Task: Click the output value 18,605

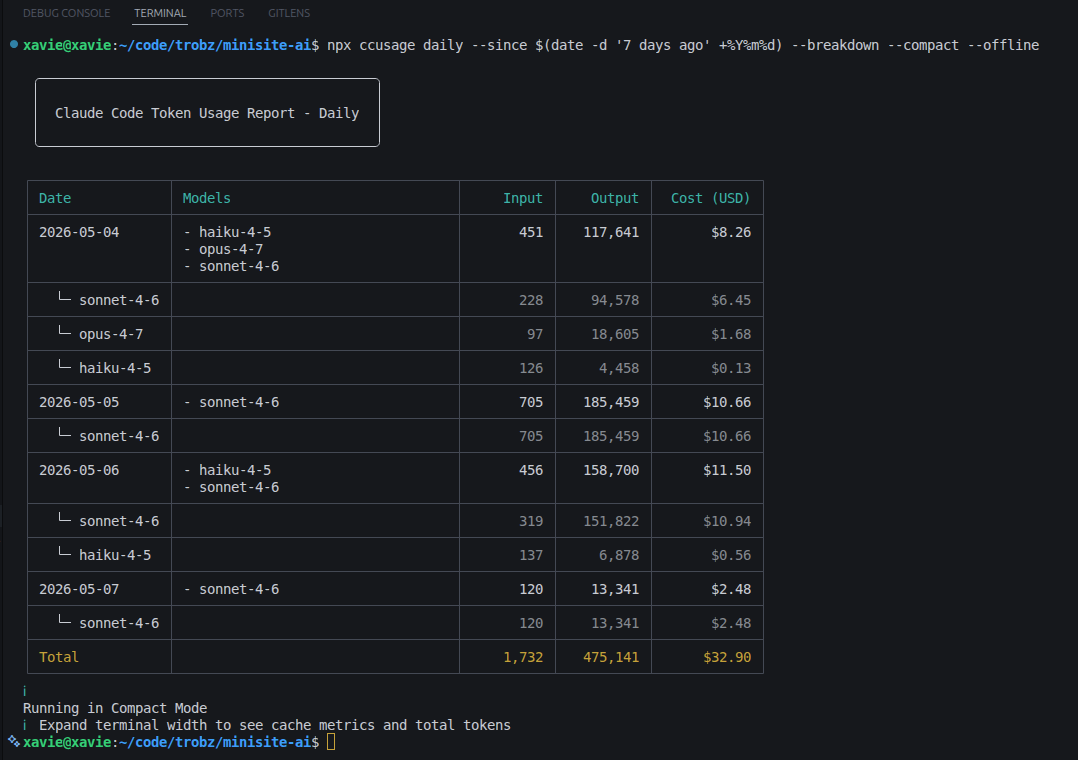Action: [615, 334]
